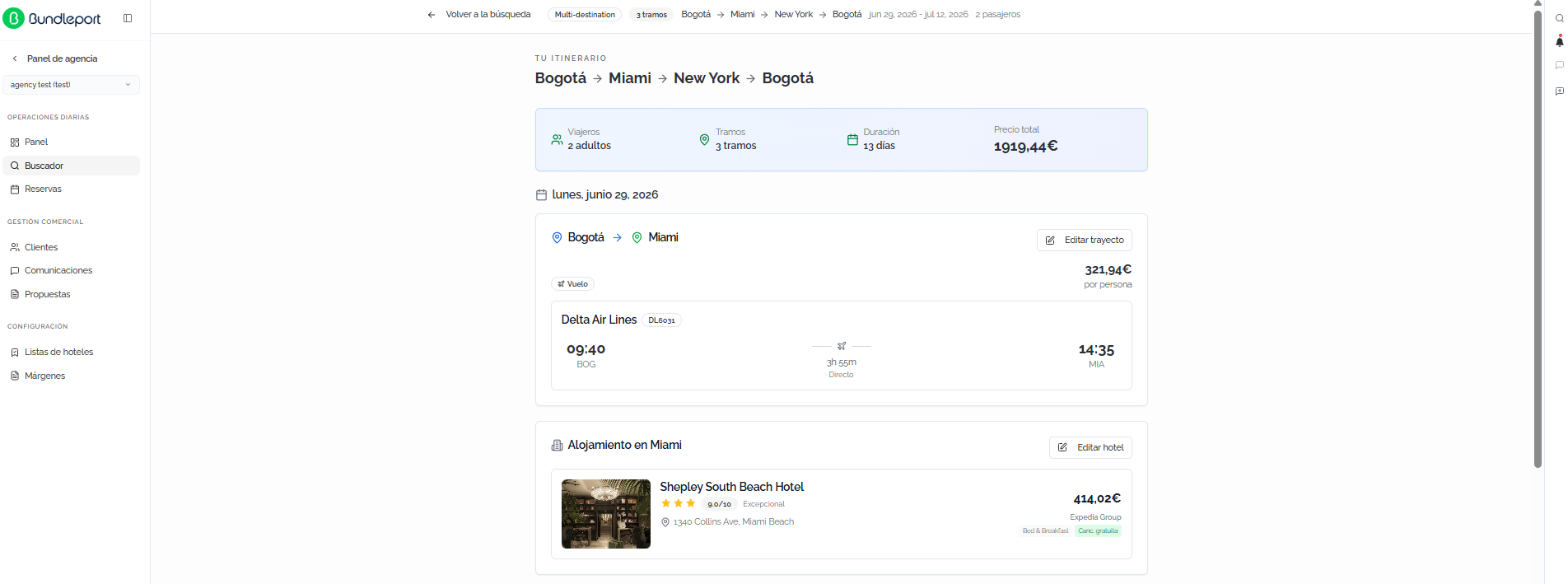Click the calendar icon beside lunes, junio 29
The width and height of the screenshot is (1568, 584).
coord(541,195)
